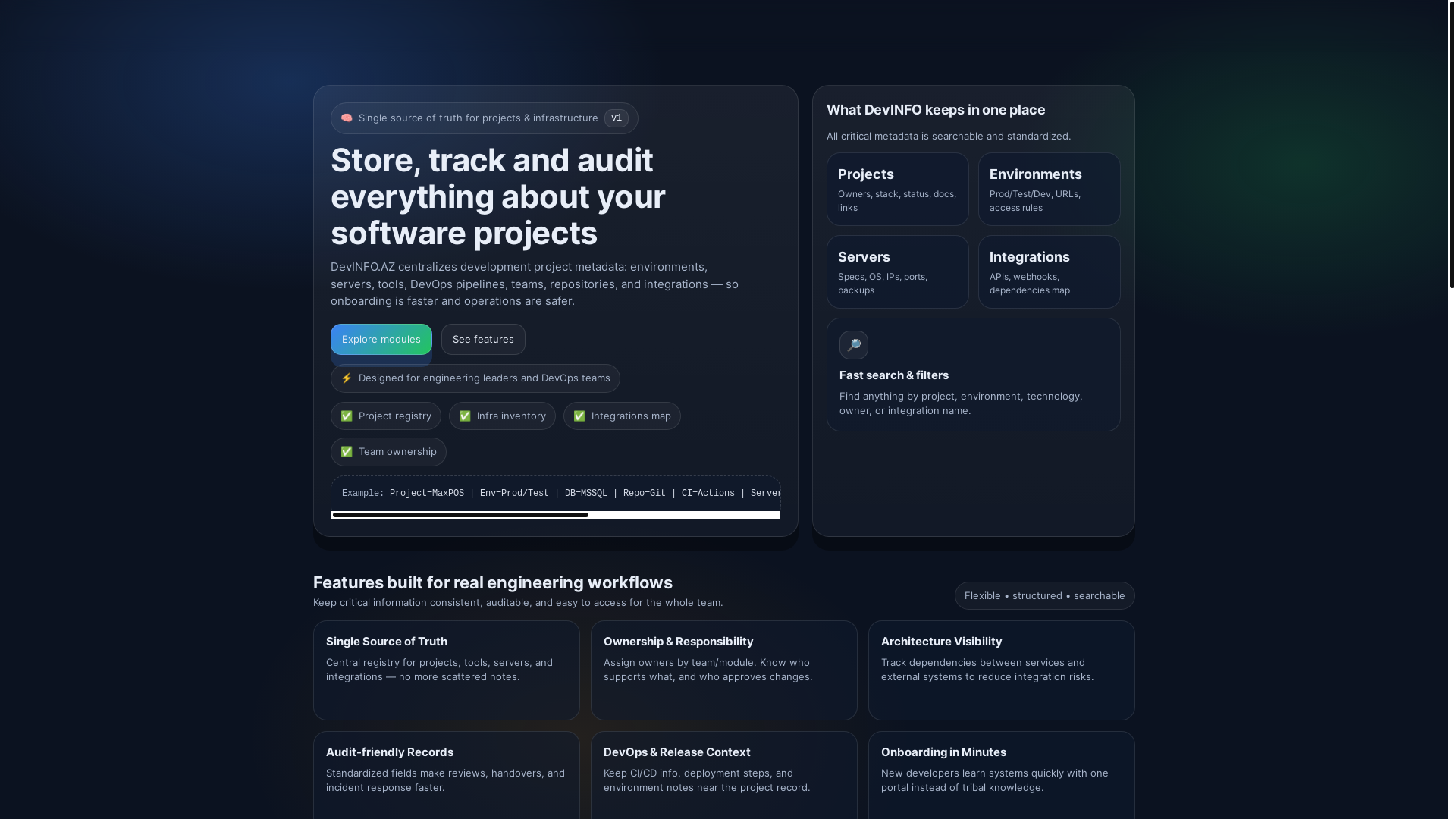The height and width of the screenshot is (819, 1456).
Task: Click the 'Find anything by project' description
Action: 961,403
